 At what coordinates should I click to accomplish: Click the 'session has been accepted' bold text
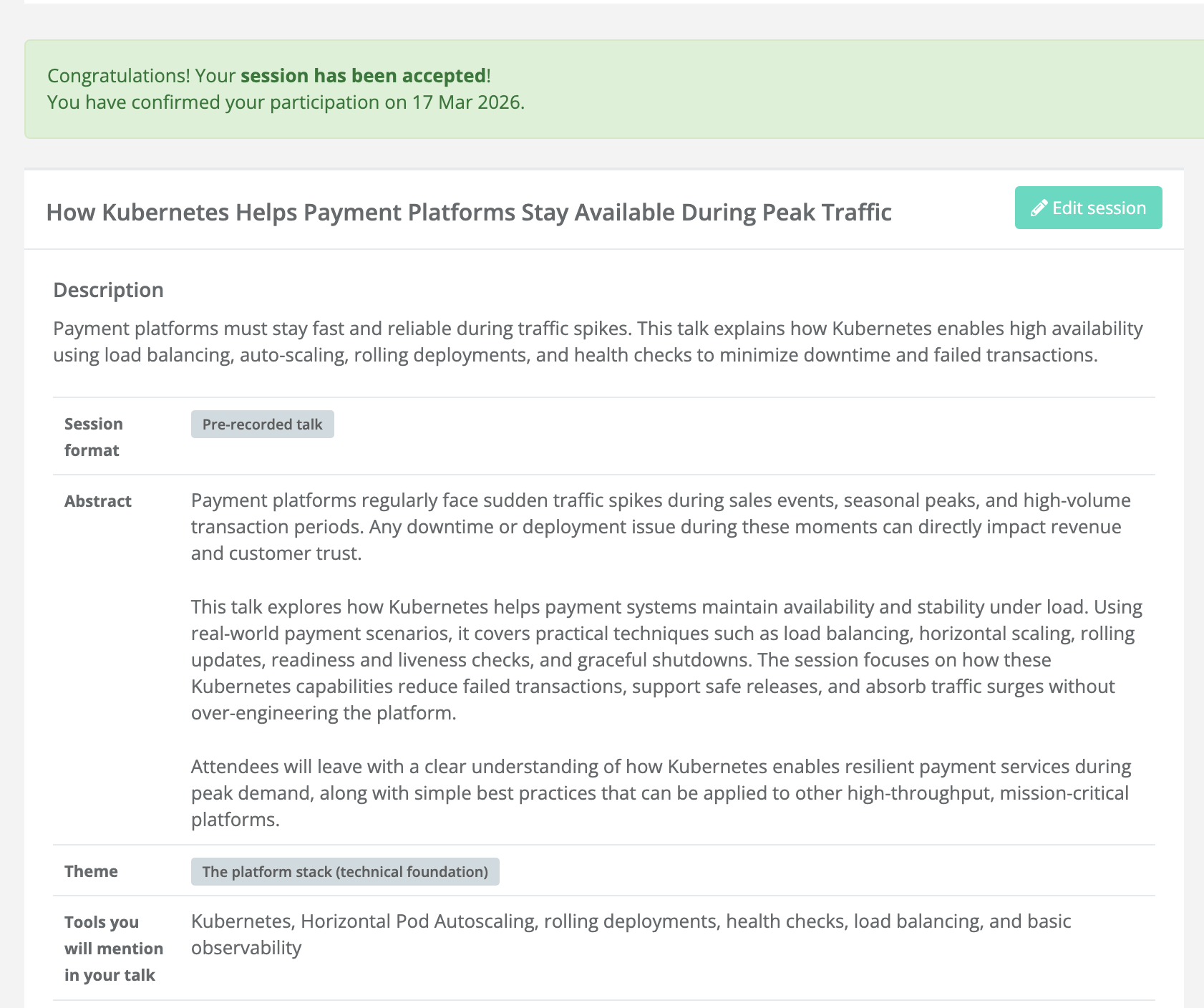tap(364, 76)
